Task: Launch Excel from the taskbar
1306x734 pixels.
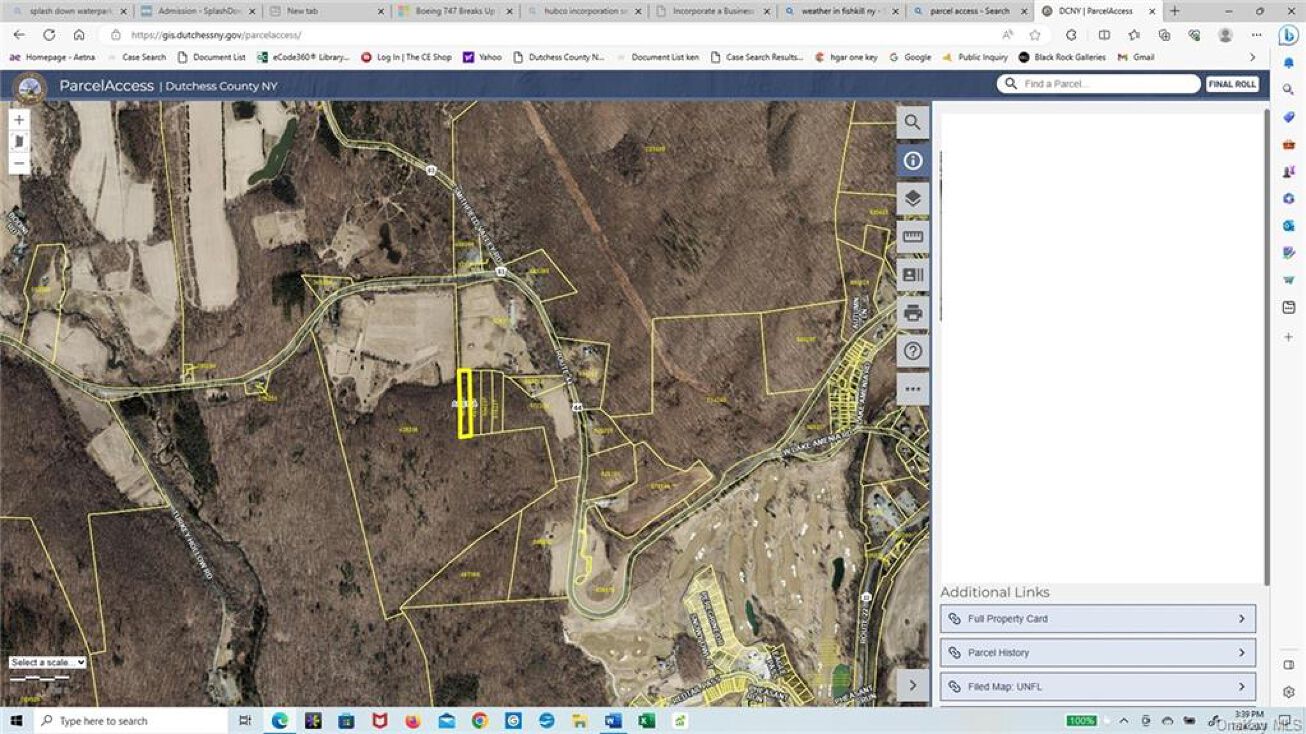Action: click(645, 719)
